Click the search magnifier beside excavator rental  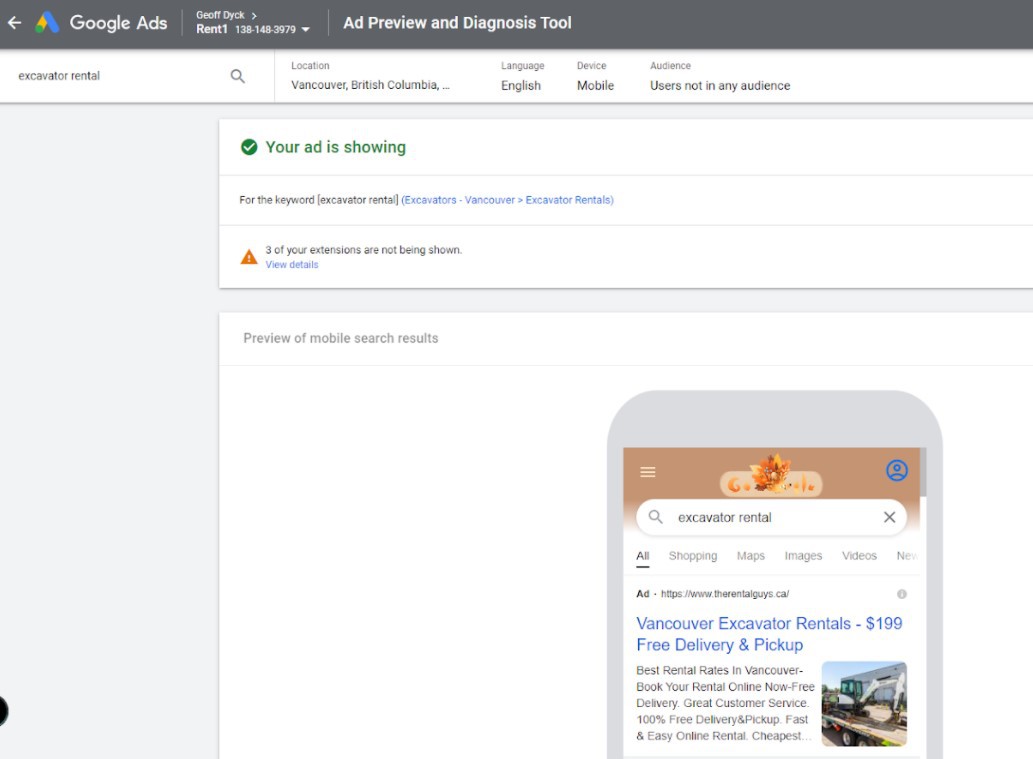(238, 76)
